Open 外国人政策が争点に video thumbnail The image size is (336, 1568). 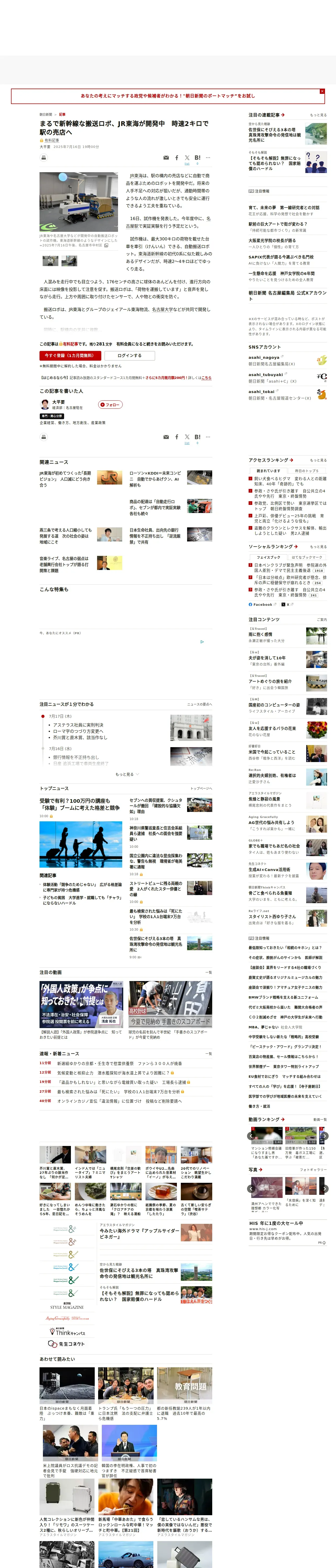point(81,1004)
